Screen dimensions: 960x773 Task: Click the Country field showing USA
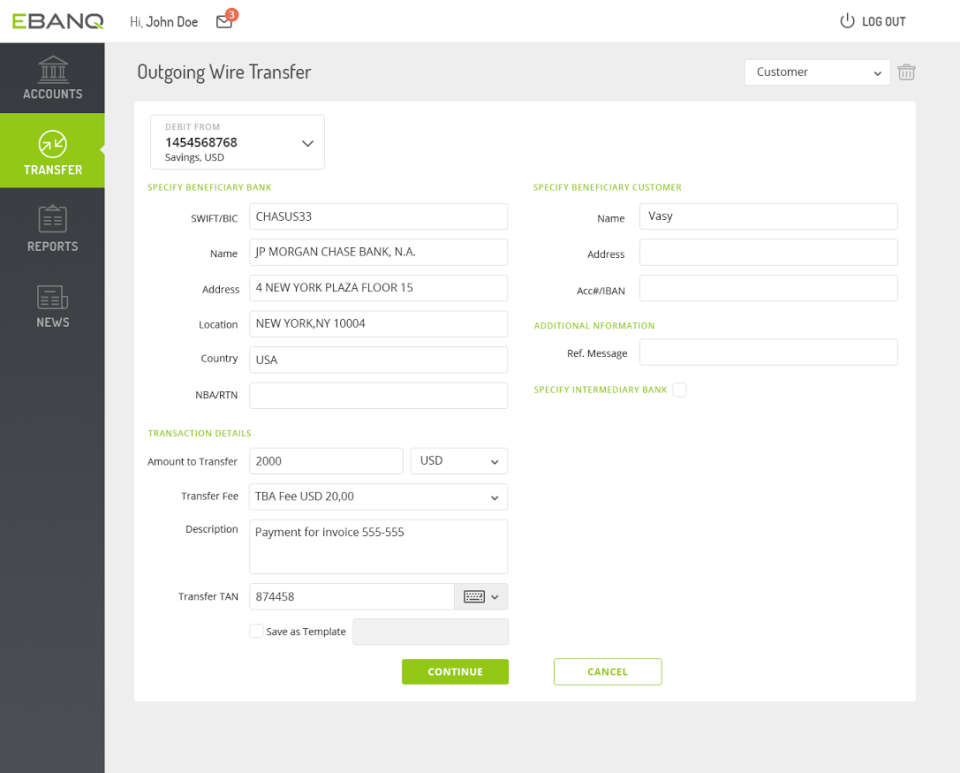coord(378,360)
